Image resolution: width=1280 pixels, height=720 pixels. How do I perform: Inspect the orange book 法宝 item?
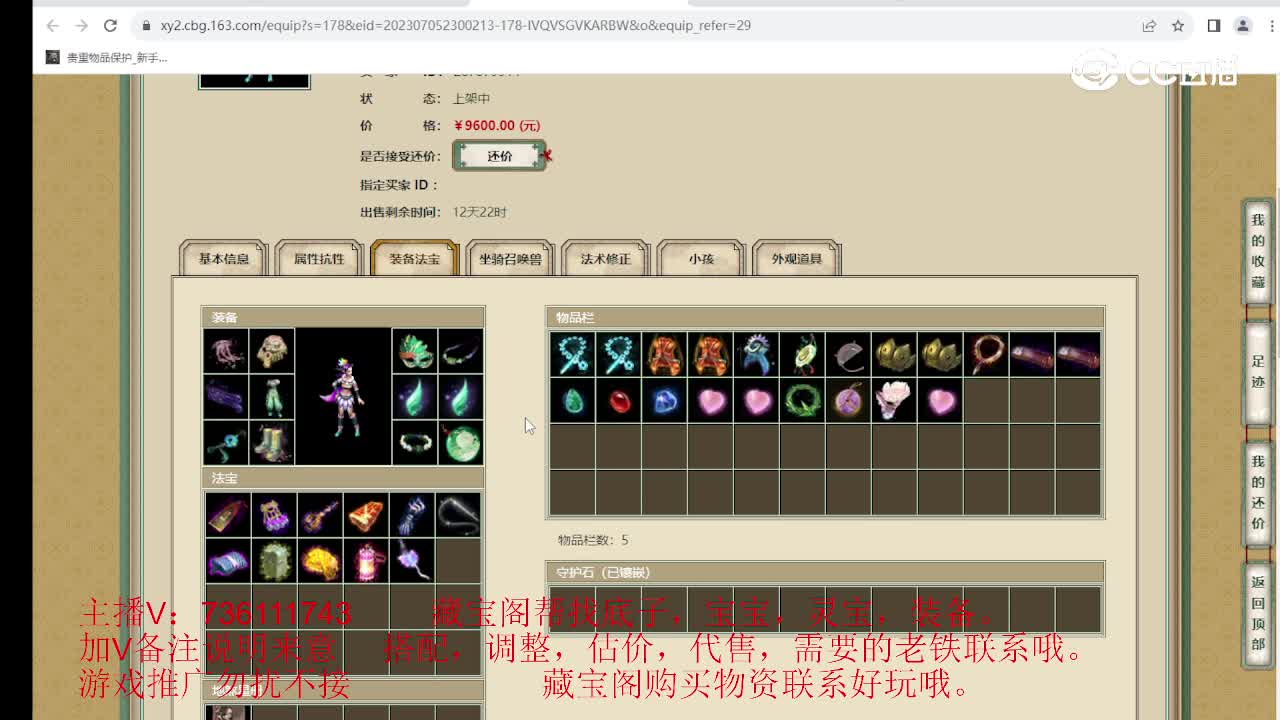point(366,515)
